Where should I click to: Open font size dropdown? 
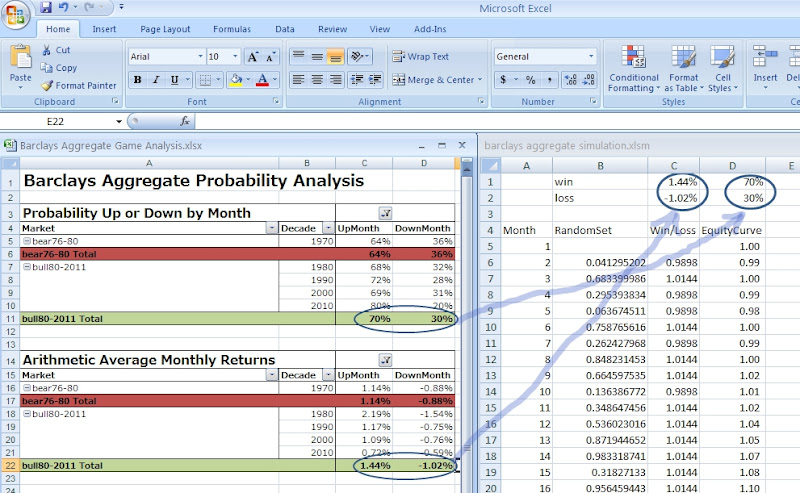pos(235,56)
